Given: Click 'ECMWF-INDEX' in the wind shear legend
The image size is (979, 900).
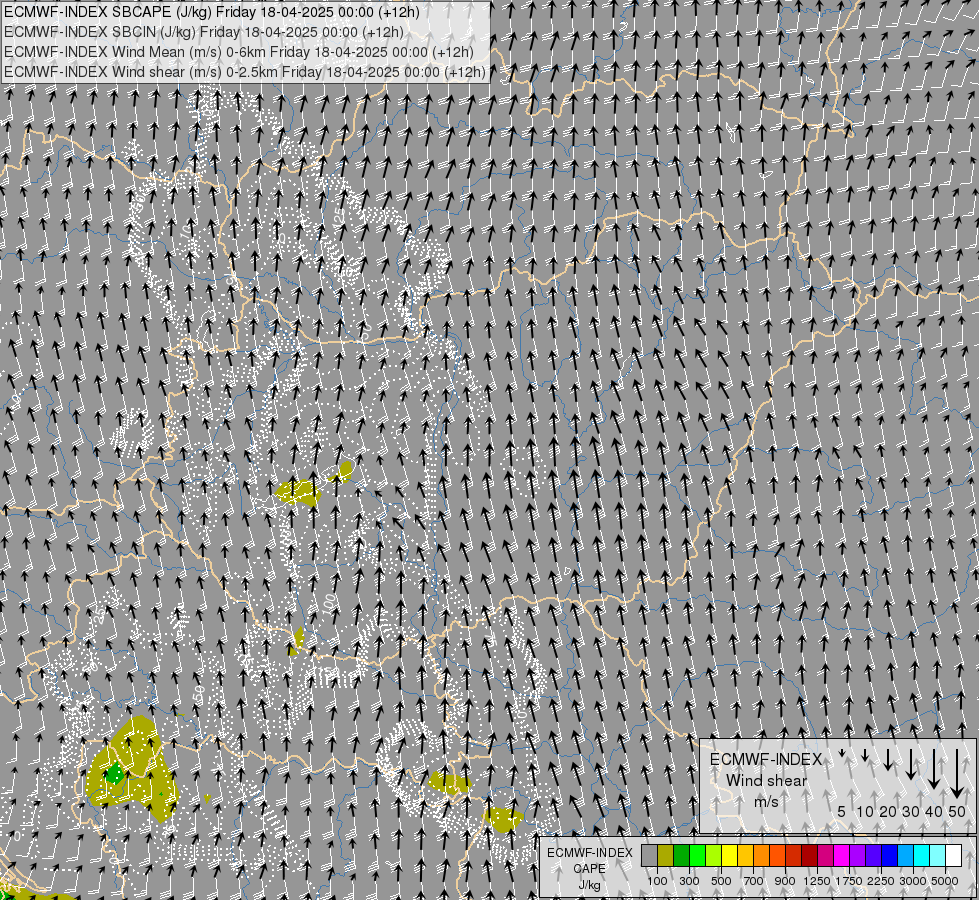Looking at the screenshot, I should point(766,759).
